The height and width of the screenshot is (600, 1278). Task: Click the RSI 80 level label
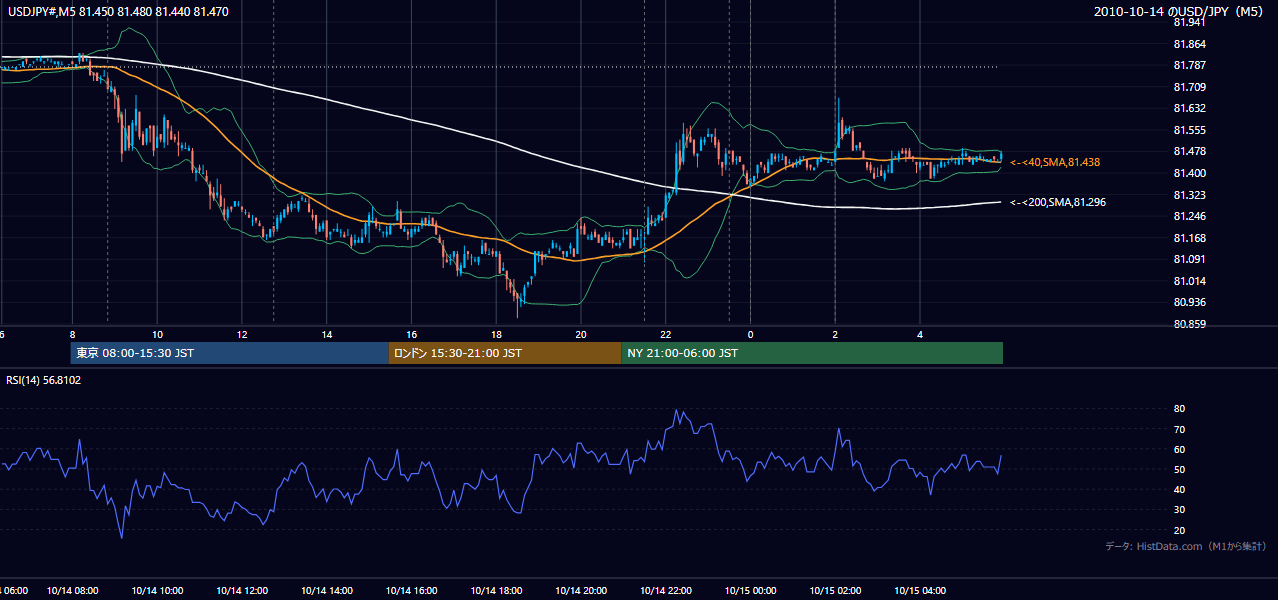click(x=1179, y=409)
